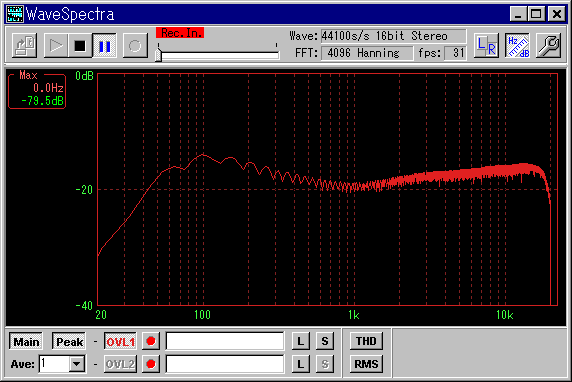Toggle the Peak hold button
572x382 pixels.
click(69, 342)
